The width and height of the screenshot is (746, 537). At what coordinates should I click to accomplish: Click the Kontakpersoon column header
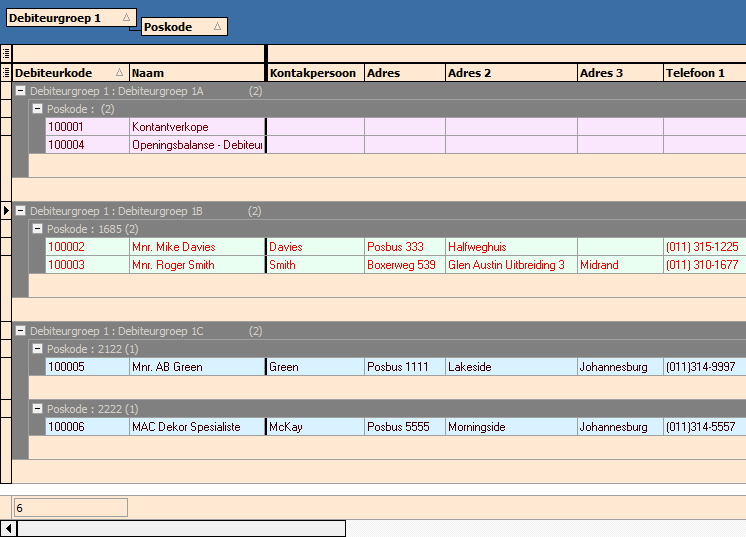[x=314, y=73]
